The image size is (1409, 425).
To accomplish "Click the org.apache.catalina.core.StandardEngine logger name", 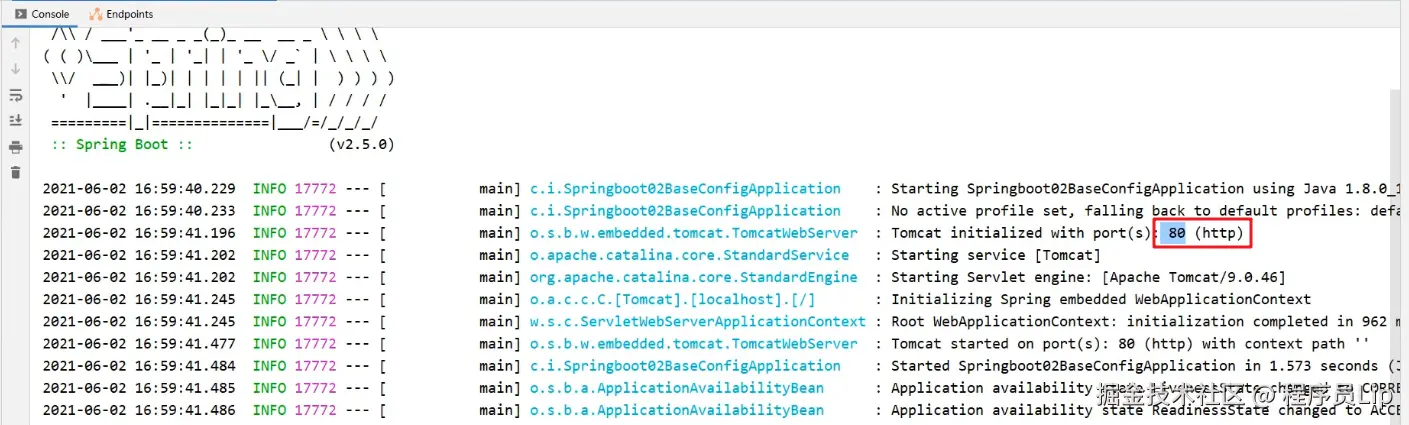I will click(x=693, y=277).
